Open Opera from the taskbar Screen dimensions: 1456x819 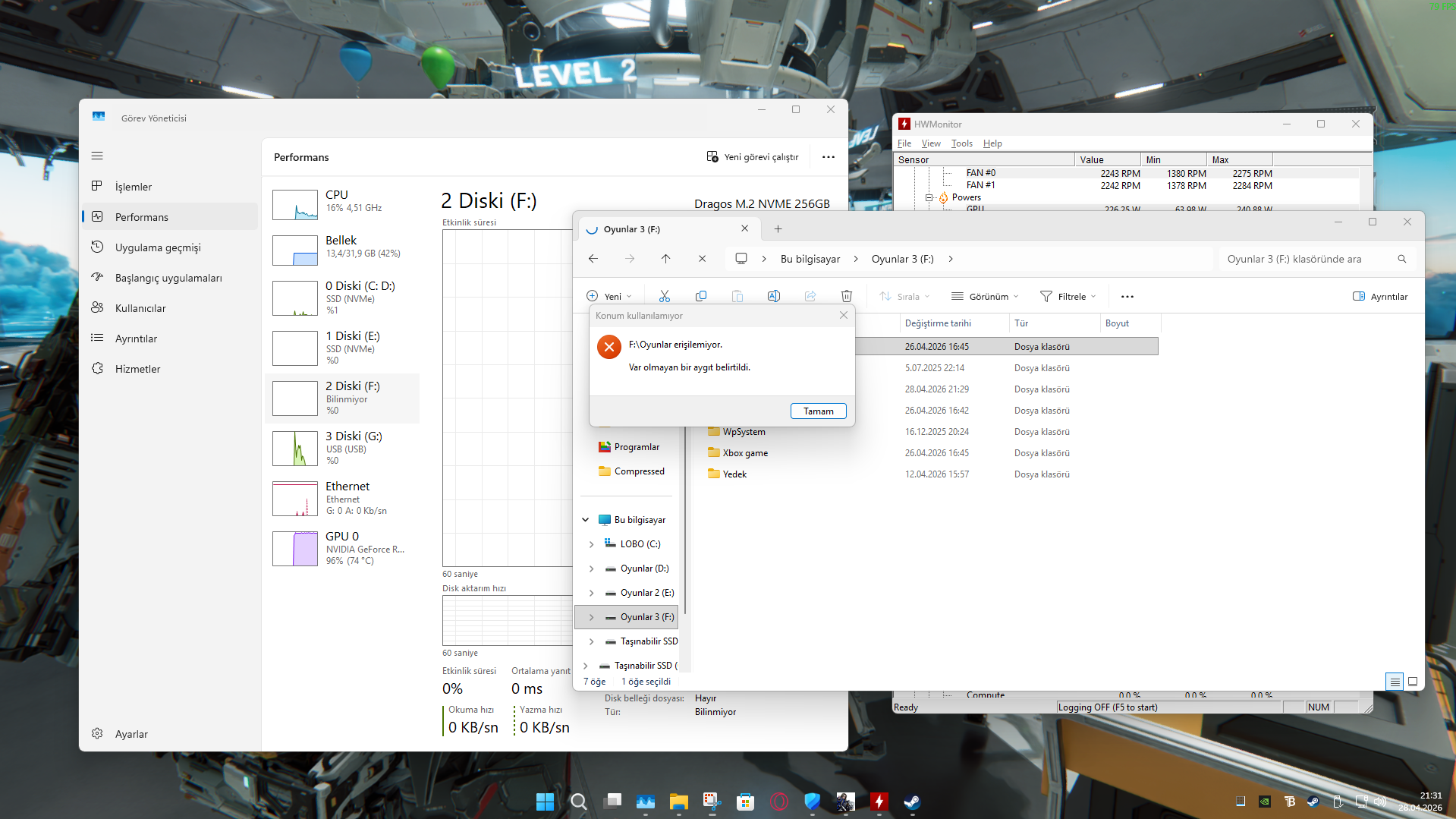tap(779, 802)
